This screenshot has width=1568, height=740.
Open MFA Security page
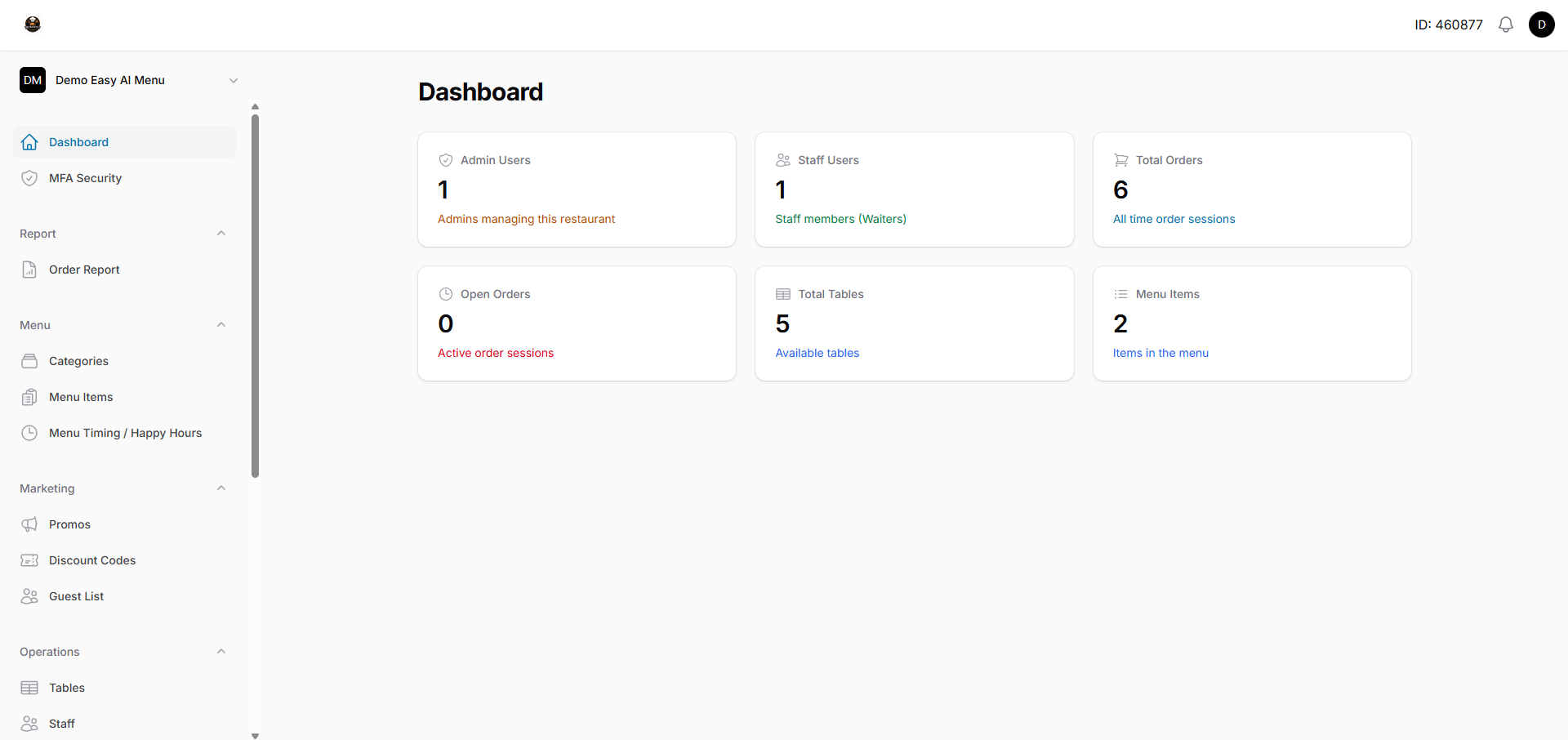point(124,178)
